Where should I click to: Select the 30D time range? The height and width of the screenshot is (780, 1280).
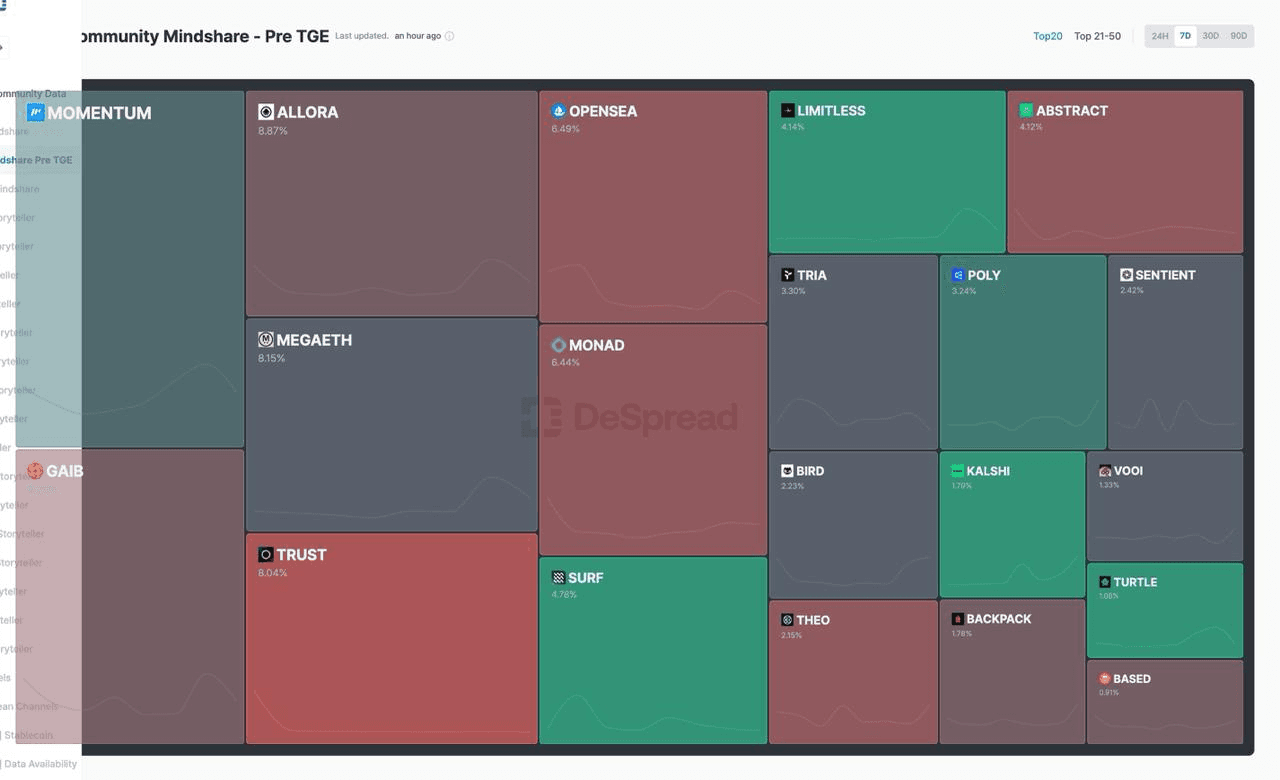click(x=1210, y=36)
